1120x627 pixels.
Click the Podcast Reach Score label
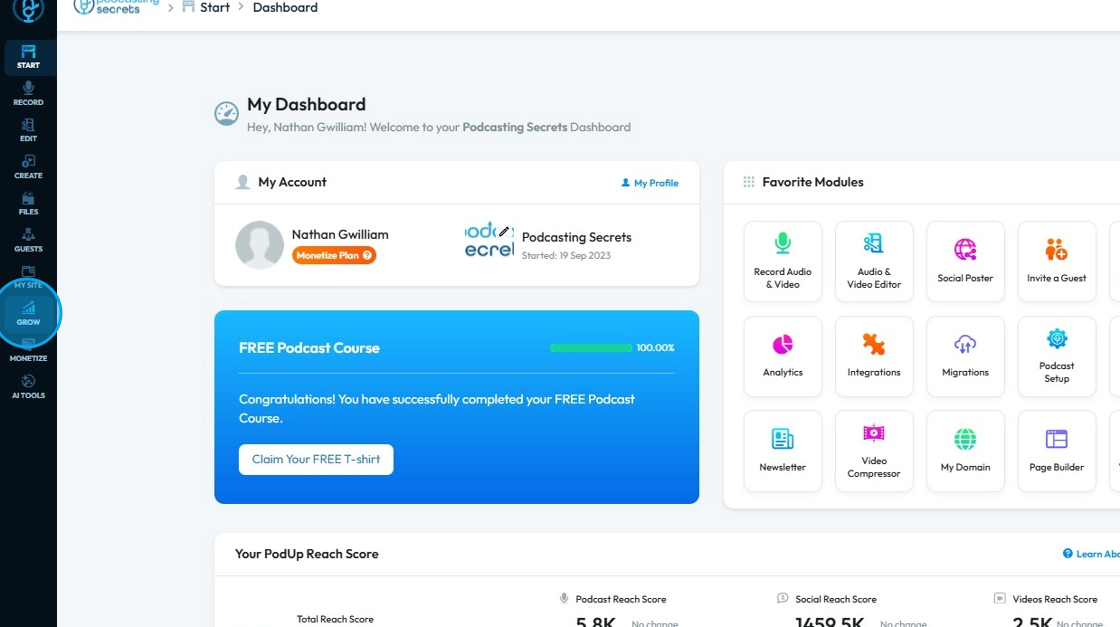(x=621, y=599)
